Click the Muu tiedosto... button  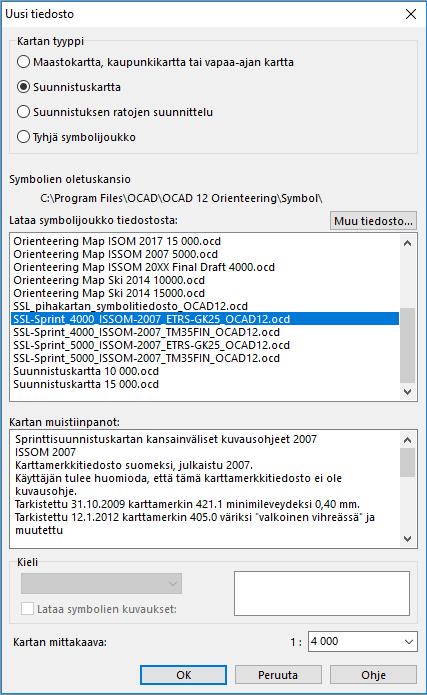coord(373,221)
